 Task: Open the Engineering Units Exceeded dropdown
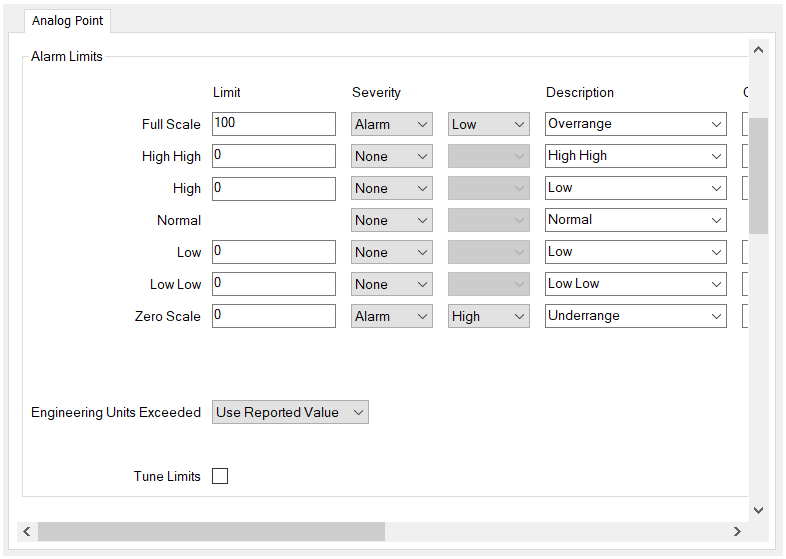[290, 412]
